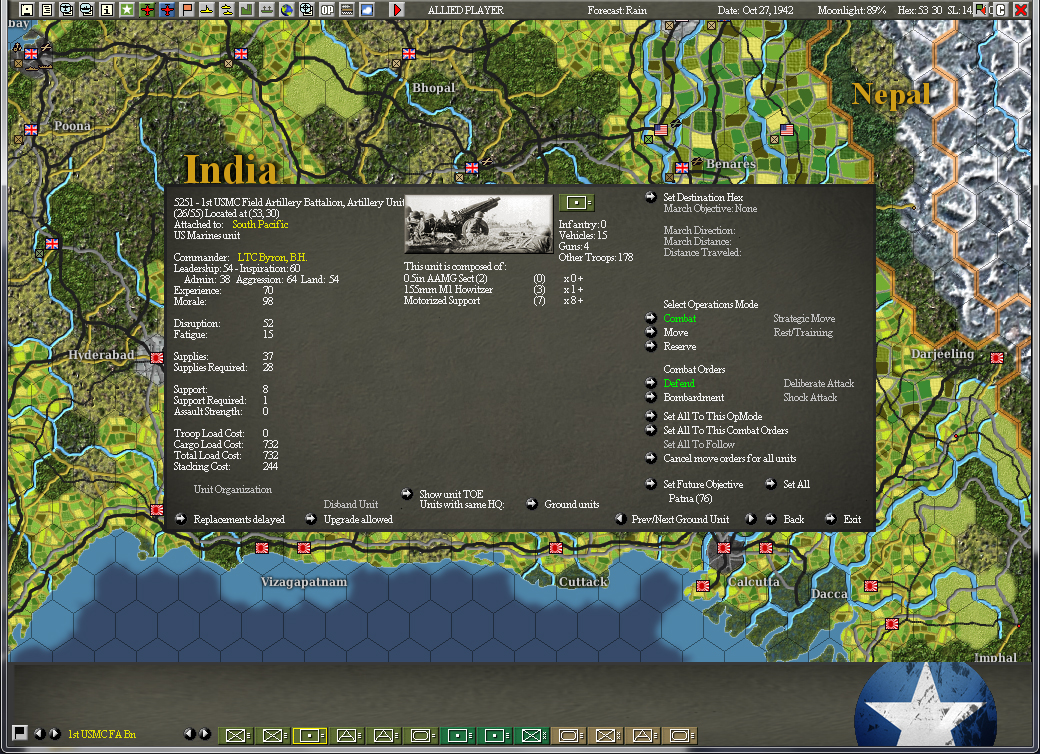The image size is (1040, 754).
Task: Open the OP operations report icon
Action: 327,10
